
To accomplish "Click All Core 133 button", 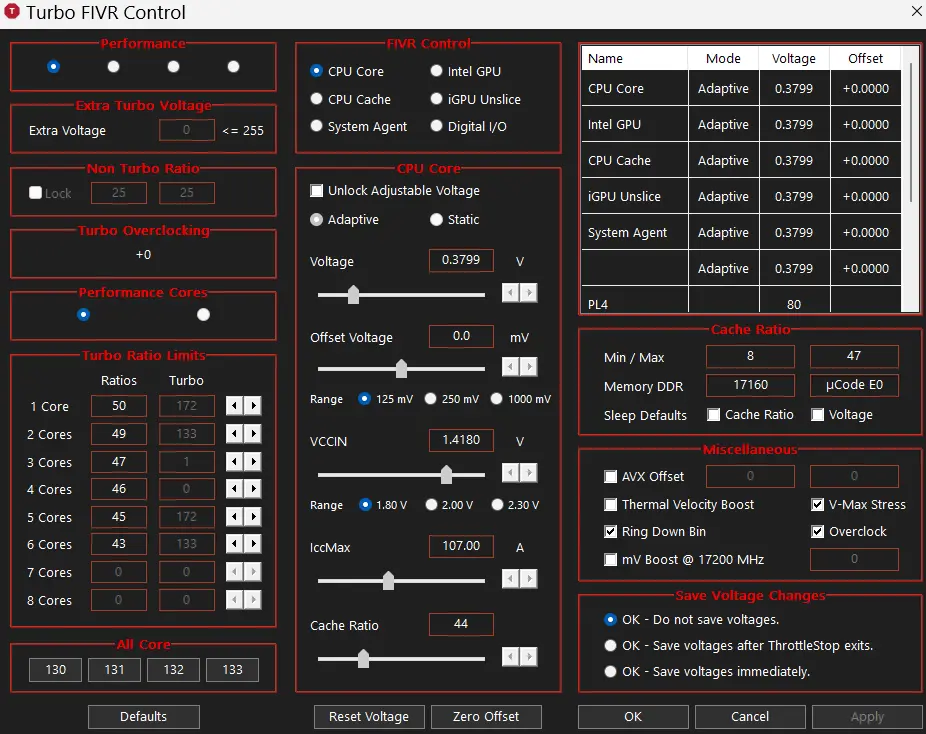I will pos(232,670).
